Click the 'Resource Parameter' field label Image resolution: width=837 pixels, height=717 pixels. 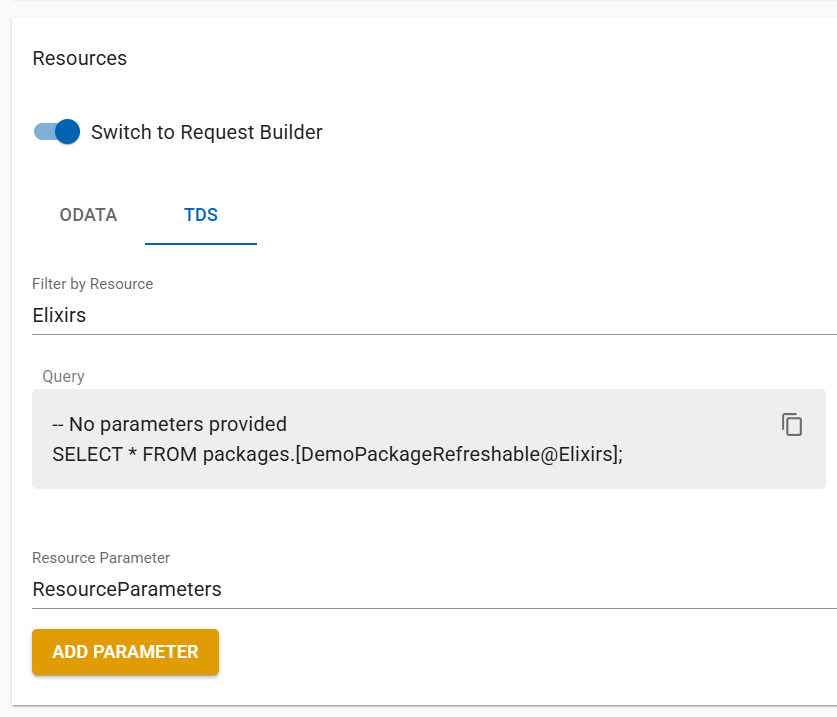(x=101, y=558)
